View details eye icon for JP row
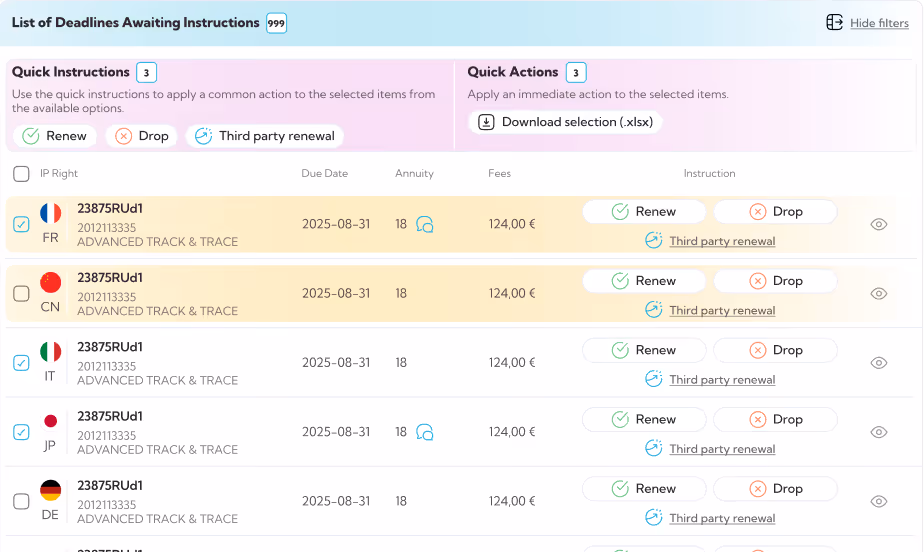Viewport: 924px width, 552px height. (x=879, y=432)
